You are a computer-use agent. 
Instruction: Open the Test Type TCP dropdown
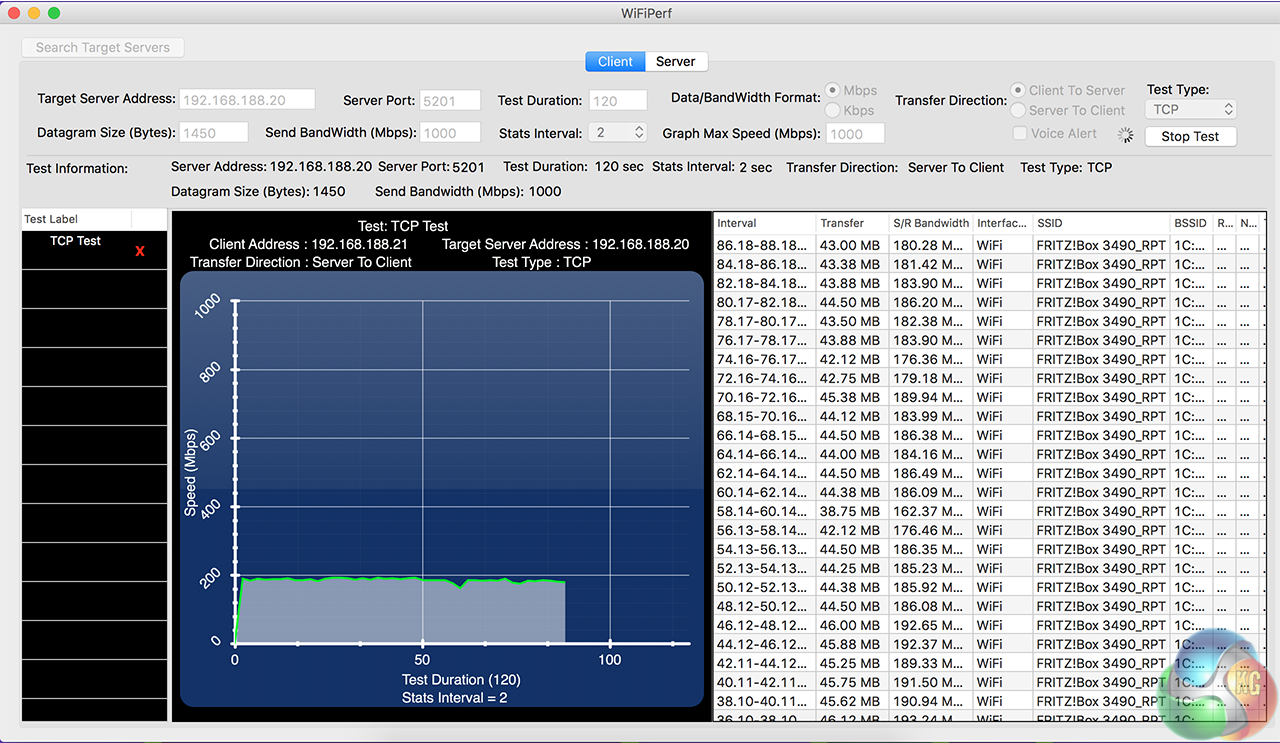tap(1191, 110)
